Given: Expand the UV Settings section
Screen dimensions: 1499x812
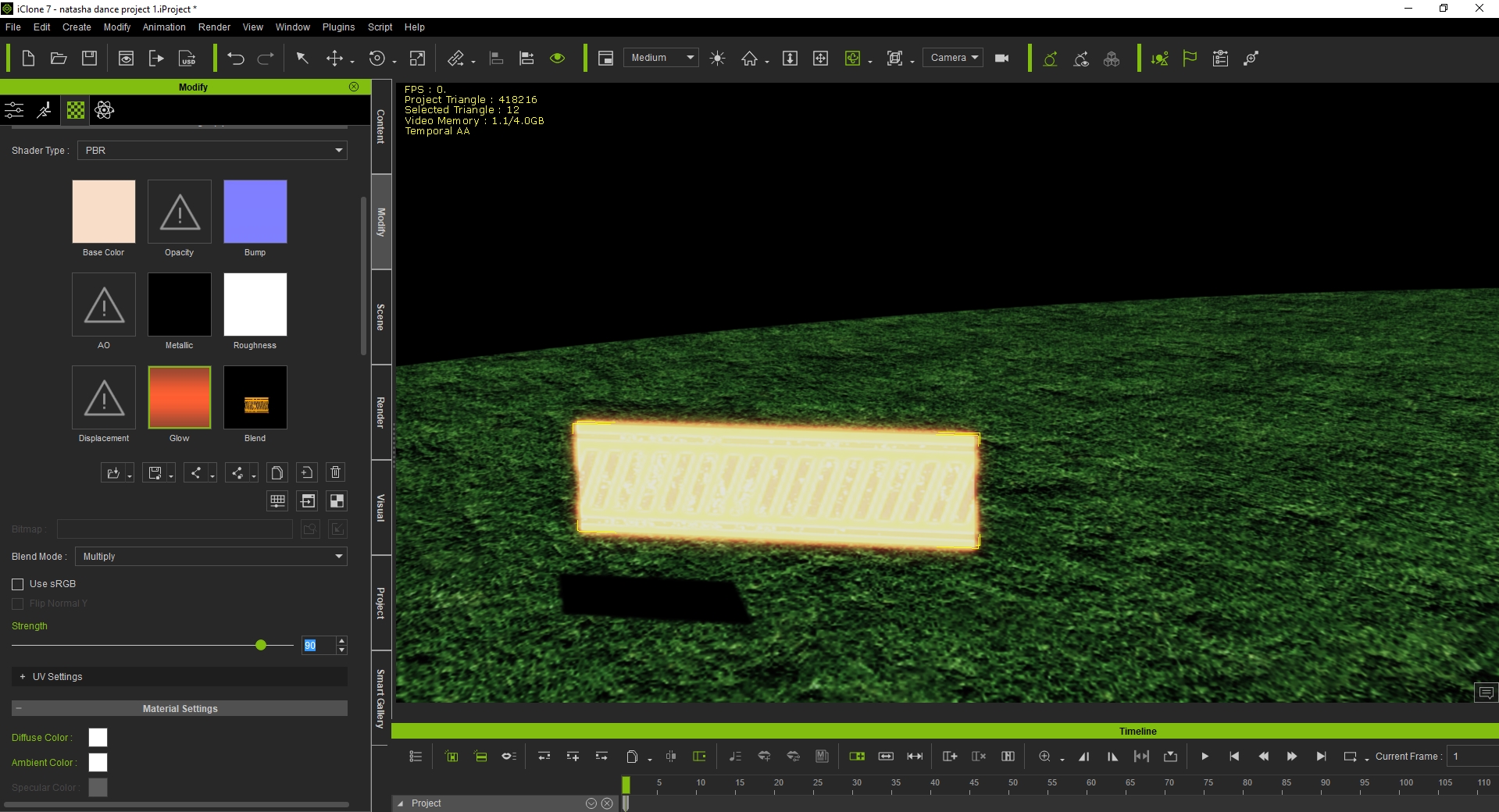Looking at the screenshot, I should [x=23, y=677].
